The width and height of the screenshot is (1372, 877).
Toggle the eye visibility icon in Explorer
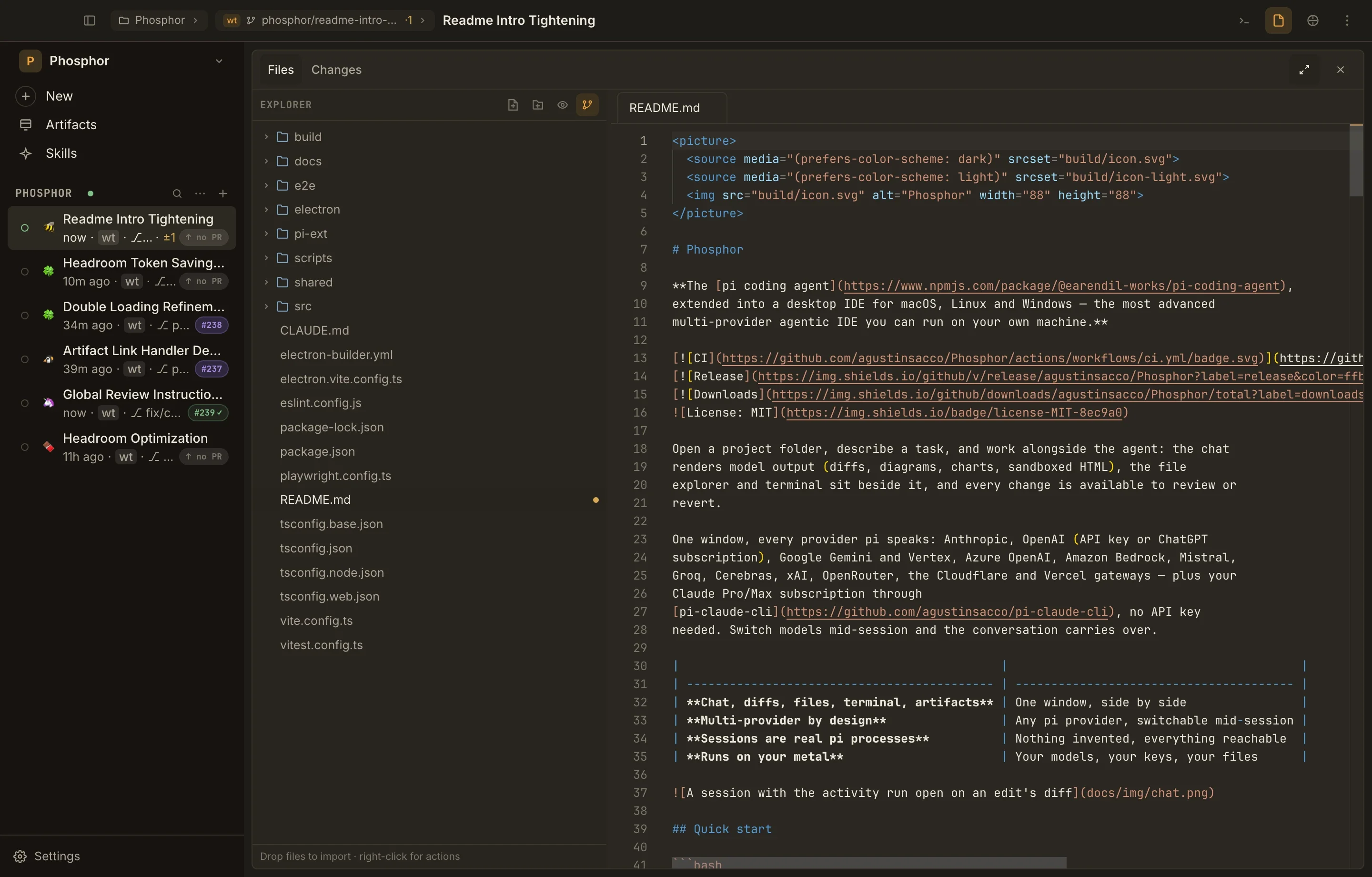pos(562,105)
